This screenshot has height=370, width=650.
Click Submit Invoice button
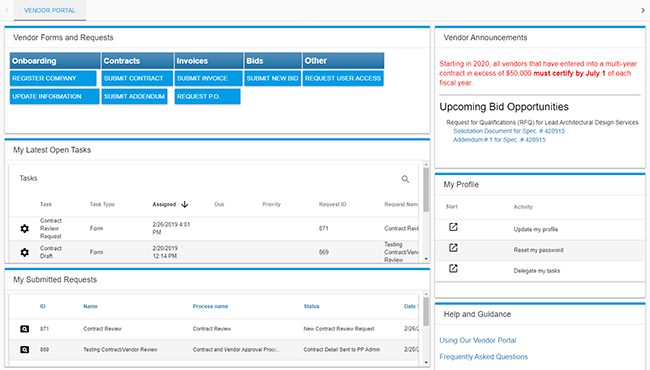[x=209, y=78]
